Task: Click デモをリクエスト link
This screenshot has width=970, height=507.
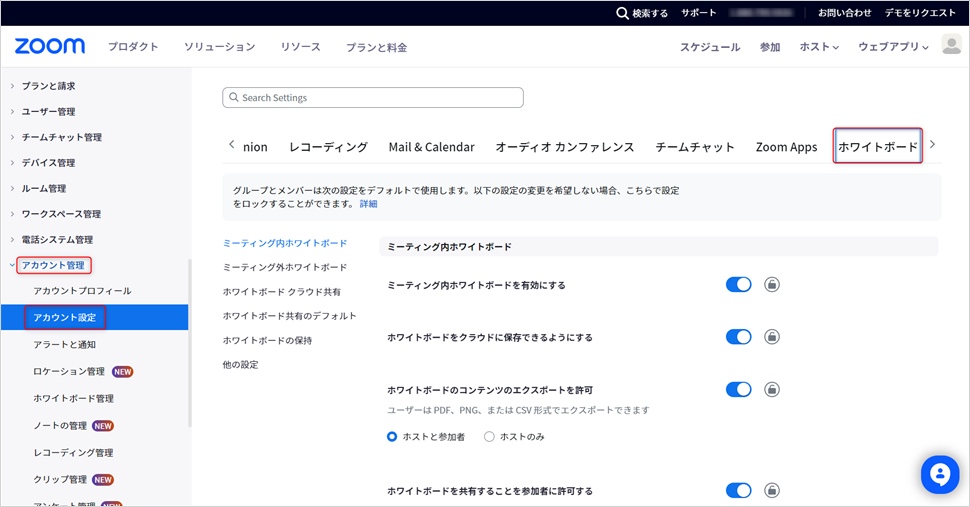Action: 920,13
